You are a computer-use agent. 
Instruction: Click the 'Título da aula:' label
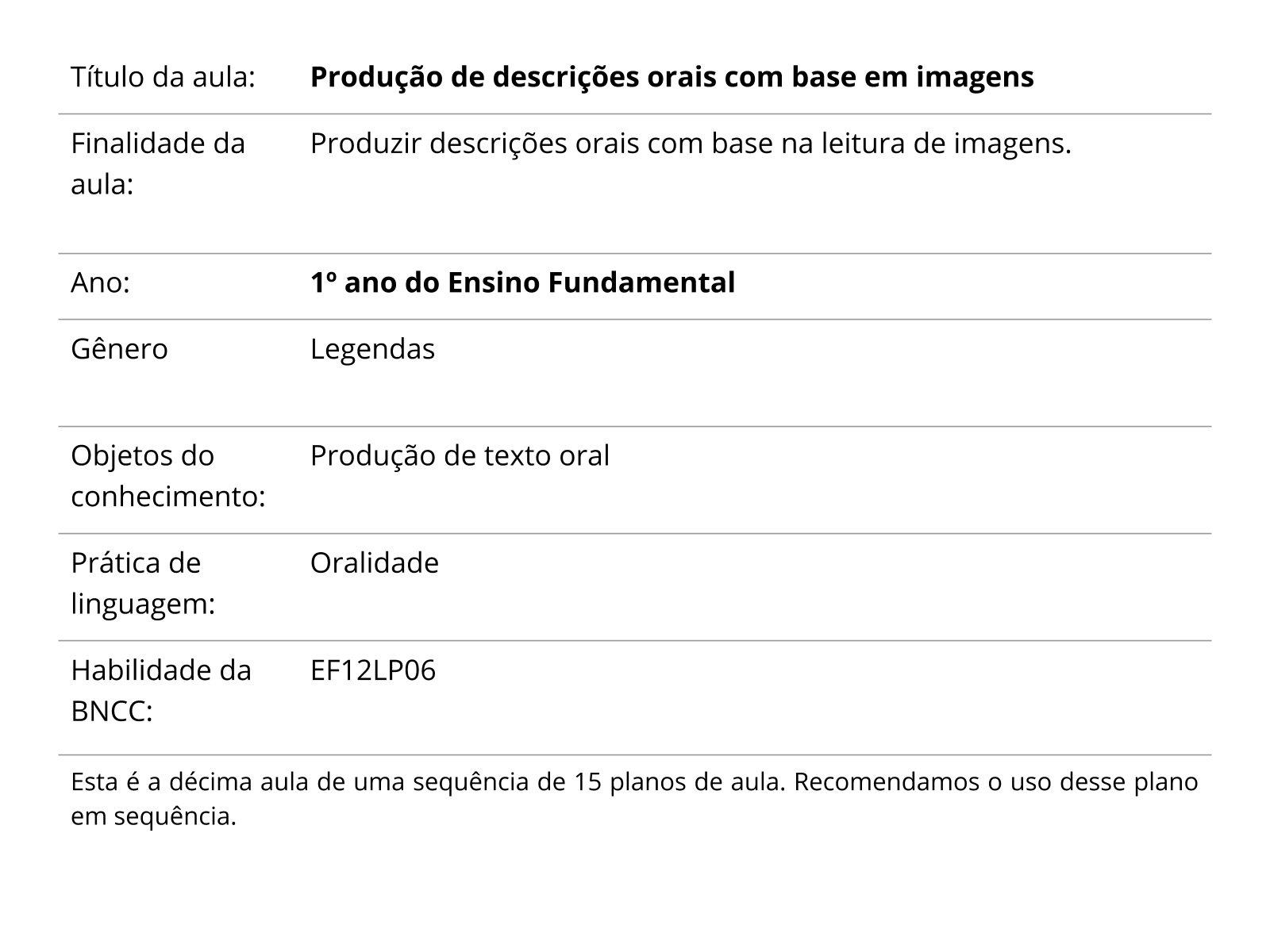(163, 78)
